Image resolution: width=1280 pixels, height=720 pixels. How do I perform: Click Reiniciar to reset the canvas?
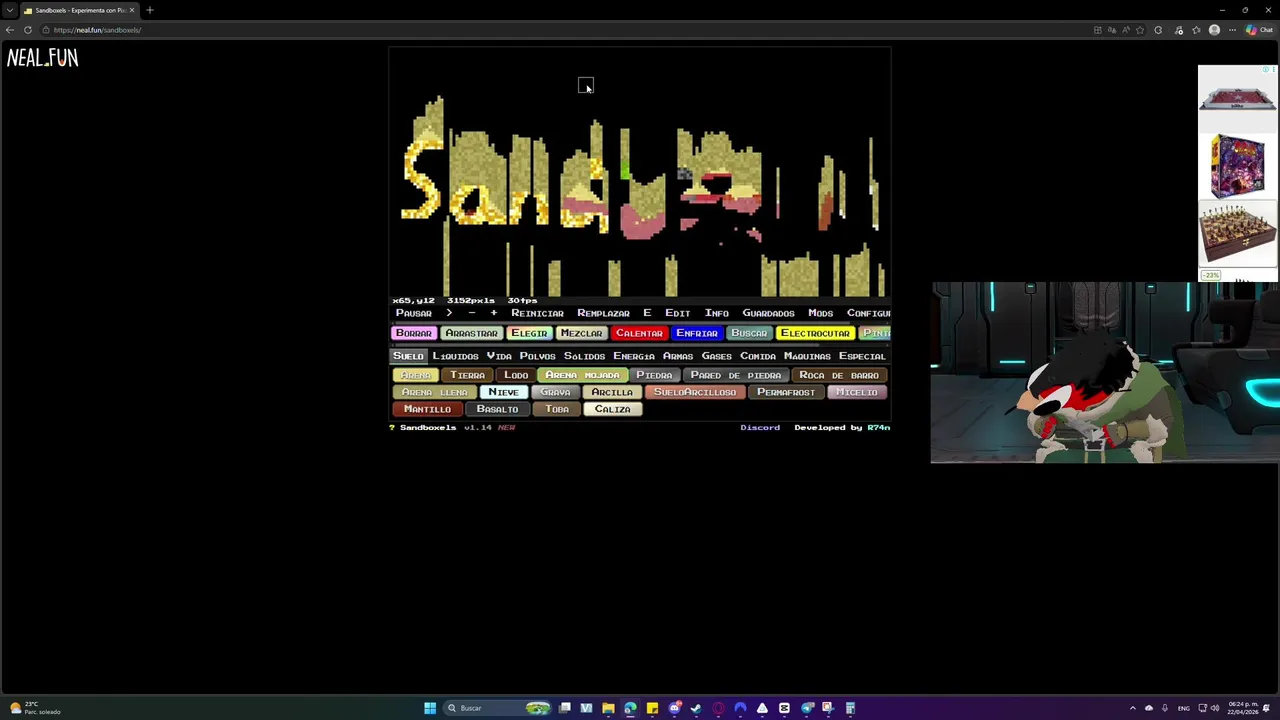537,313
